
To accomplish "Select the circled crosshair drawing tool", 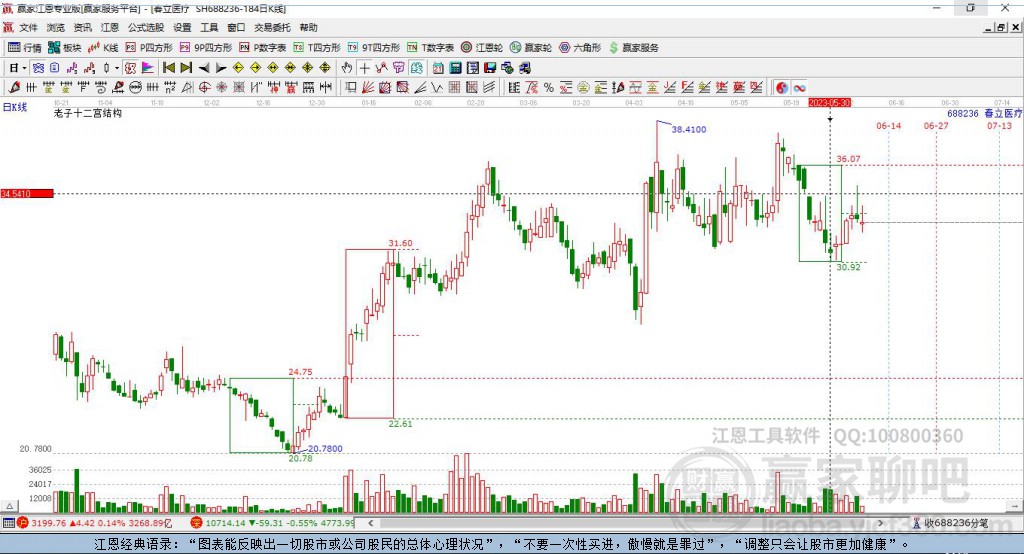I will [x=204, y=88].
